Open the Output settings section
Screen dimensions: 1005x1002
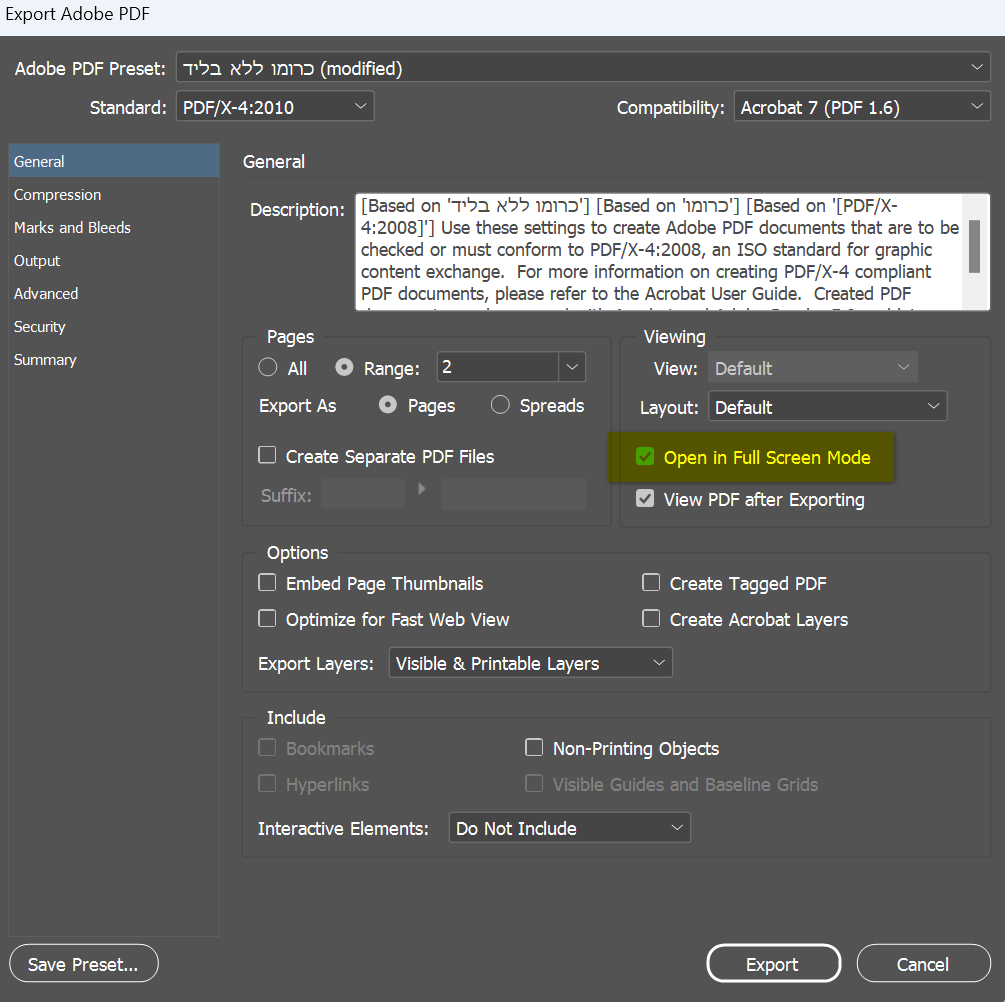pyautogui.click(x=37, y=261)
